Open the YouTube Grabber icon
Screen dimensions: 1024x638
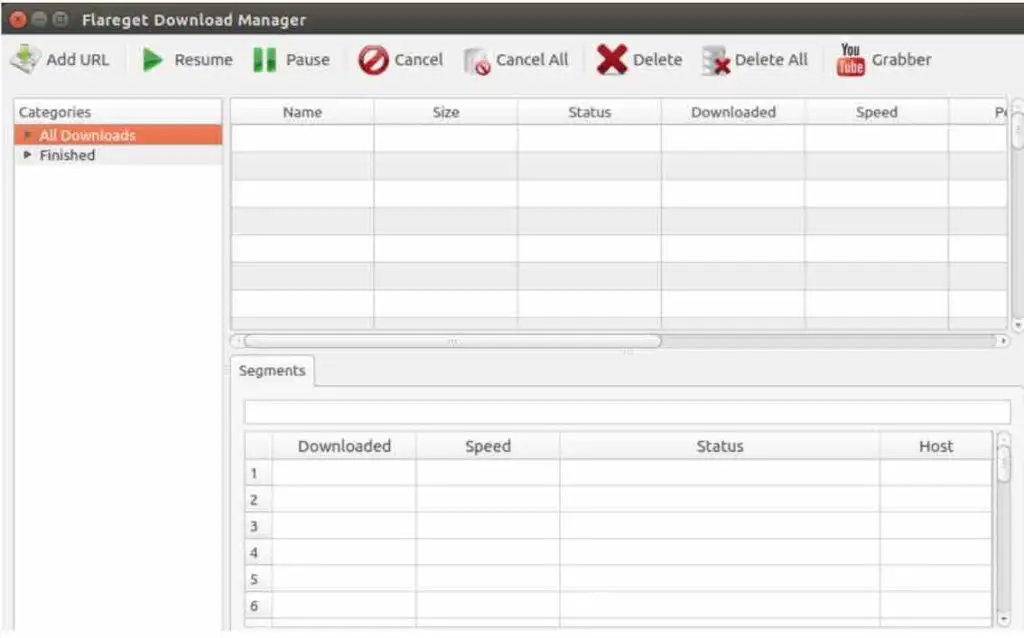point(850,59)
